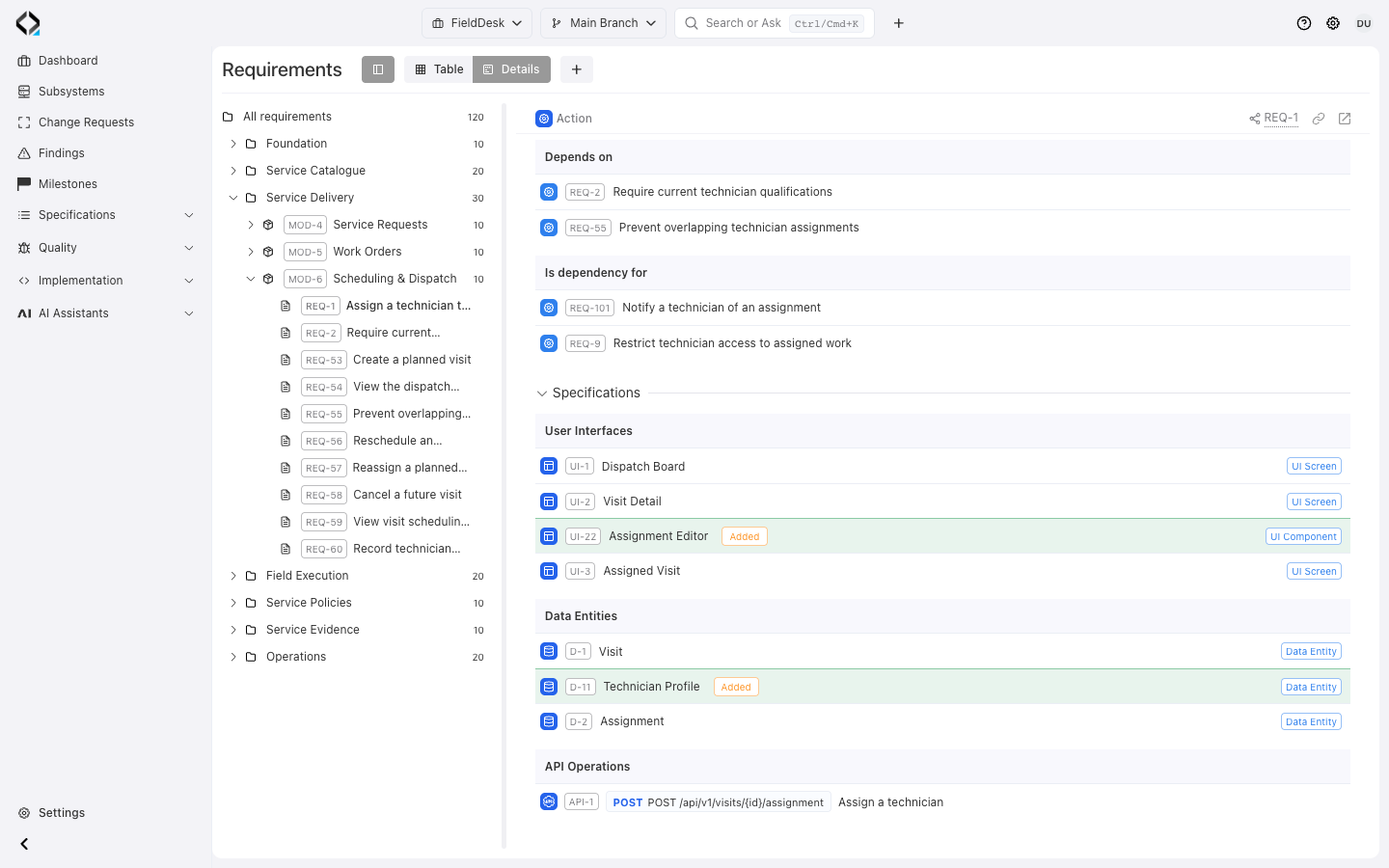
Task: Open the FieldDesk project dropdown
Action: (477, 23)
